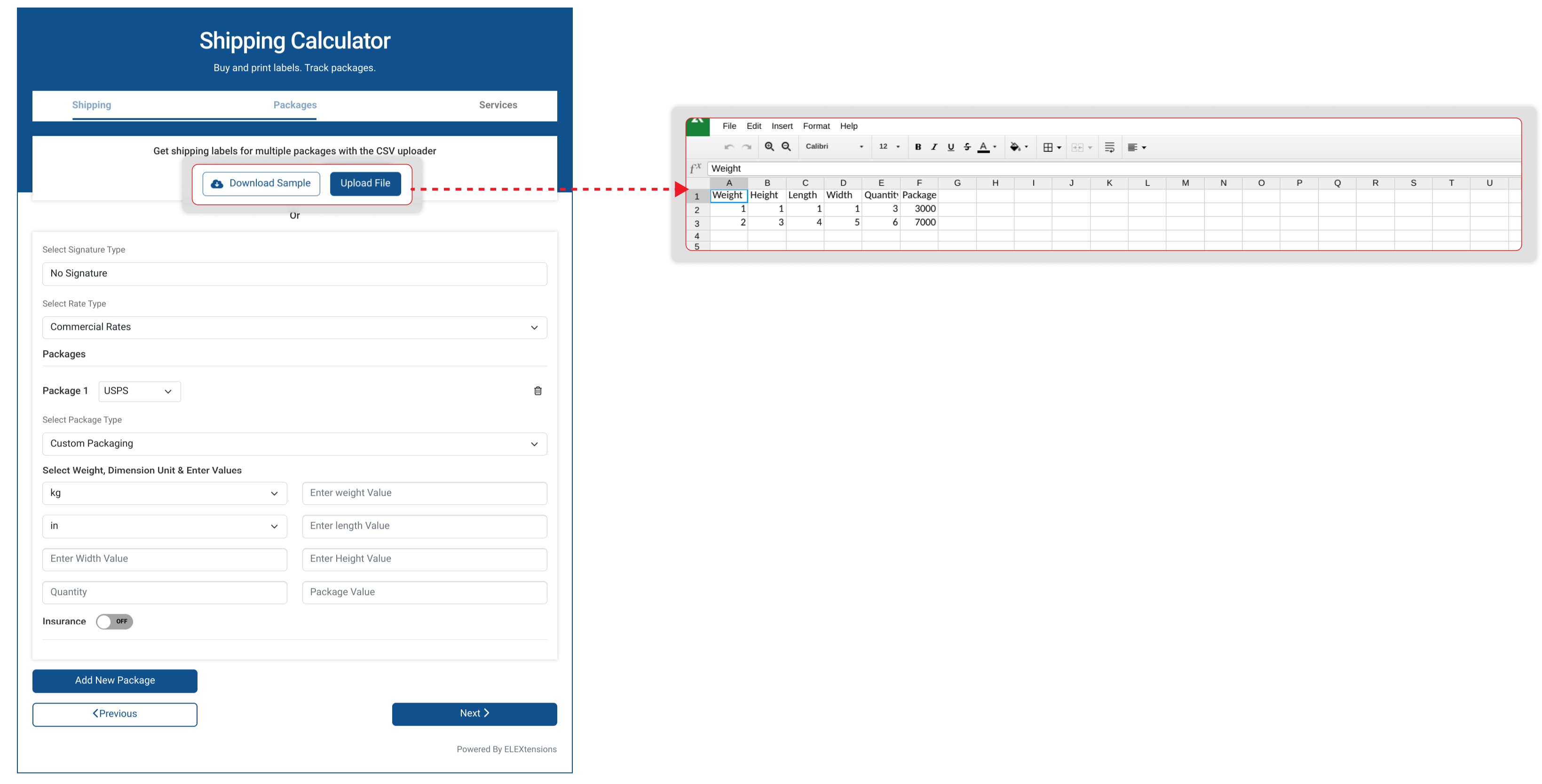Image resolution: width=1542 pixels, height=784 pixels.
Task: Open the fill color paint bucket tool
Action: pyautogui.click(x=1015, y=147)
